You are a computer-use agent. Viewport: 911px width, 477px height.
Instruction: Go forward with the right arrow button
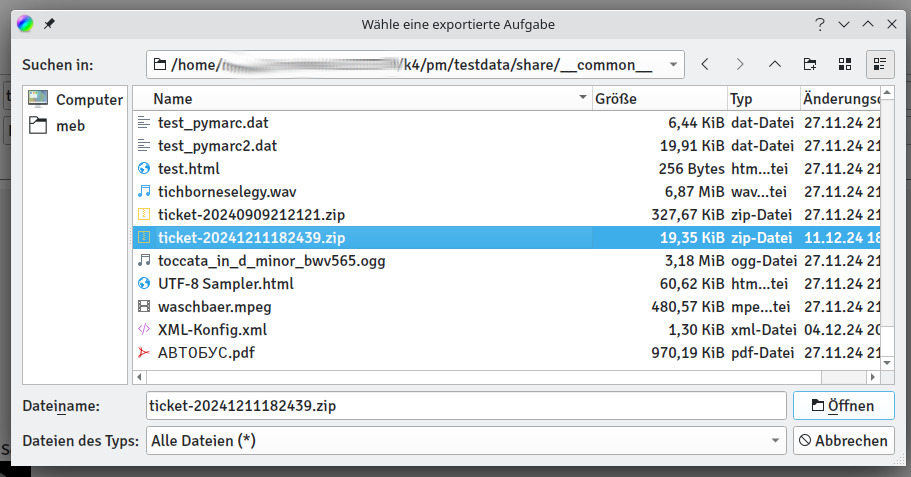point(740,64)
